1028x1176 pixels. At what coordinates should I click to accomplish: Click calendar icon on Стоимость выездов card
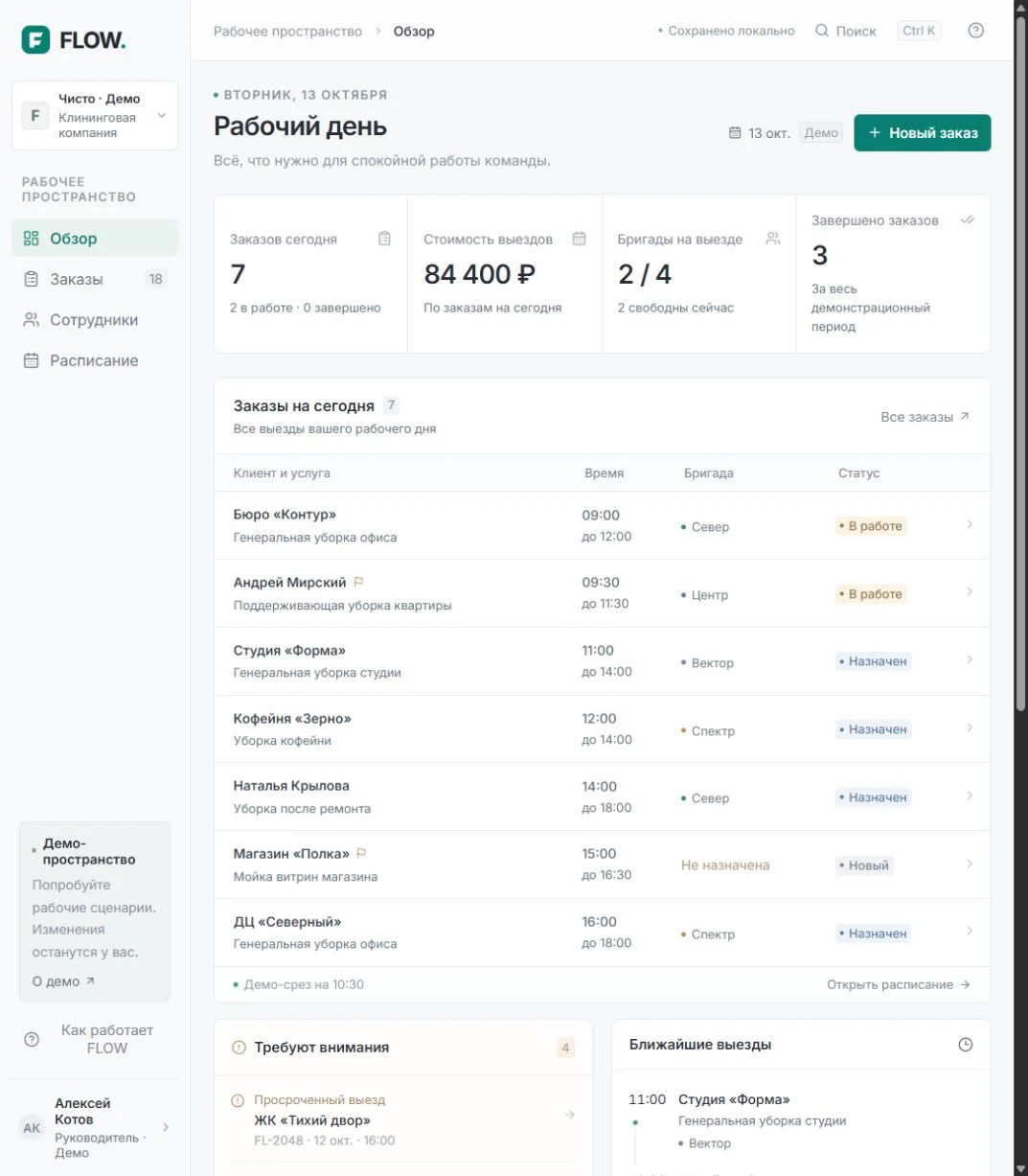click(x=579, y=239)
